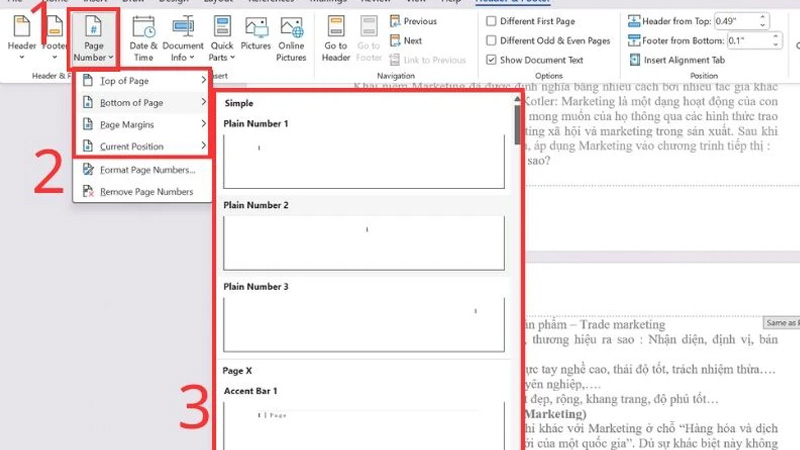Click Link to Previous
The height and width of the screenshot is (450, 800).
428,60
